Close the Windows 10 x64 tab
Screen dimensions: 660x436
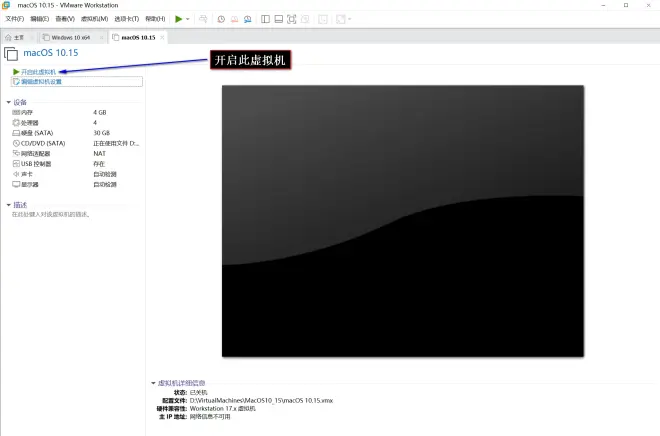[x=101, y=37]
